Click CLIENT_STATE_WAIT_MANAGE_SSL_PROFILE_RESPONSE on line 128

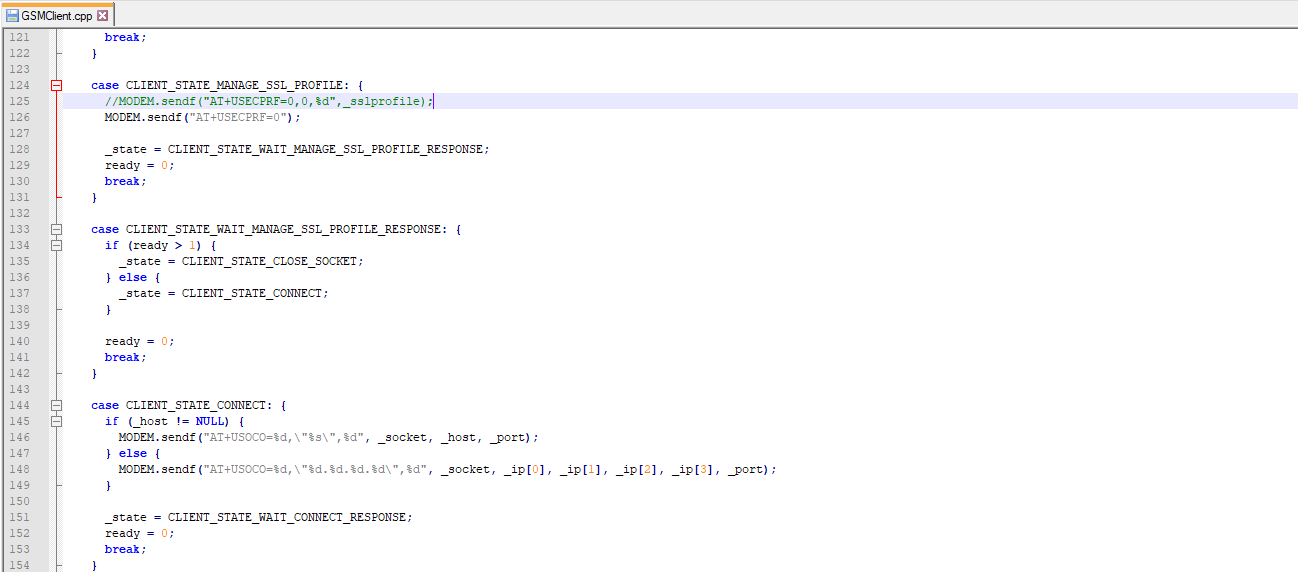click(x=326, y=149)
